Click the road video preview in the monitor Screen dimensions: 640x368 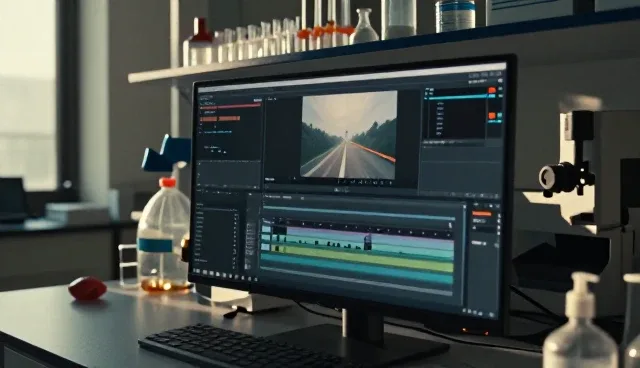(x=349, y=135)
